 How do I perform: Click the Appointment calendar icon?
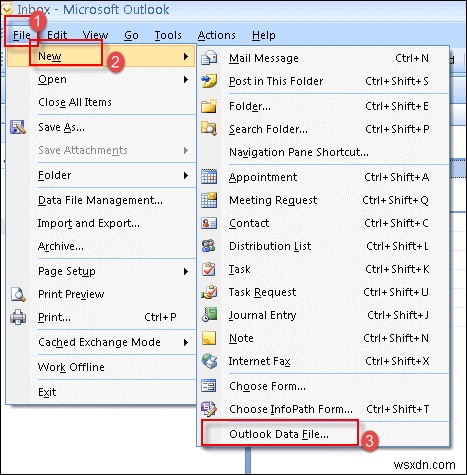click(209, 177)
